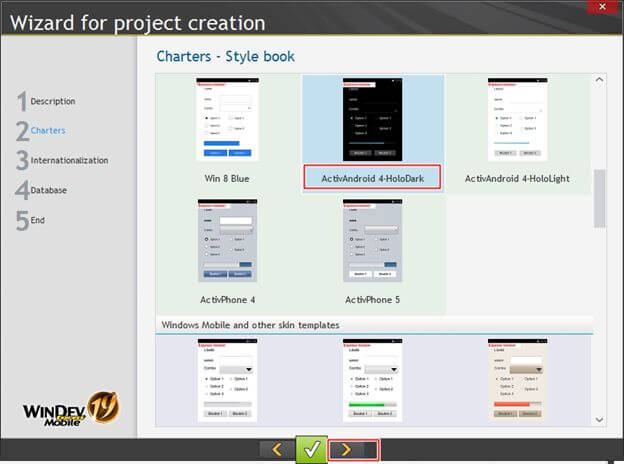Screen dimensions: 624x464
Task: Click the style book scroll up arrow
Action: 599,80
